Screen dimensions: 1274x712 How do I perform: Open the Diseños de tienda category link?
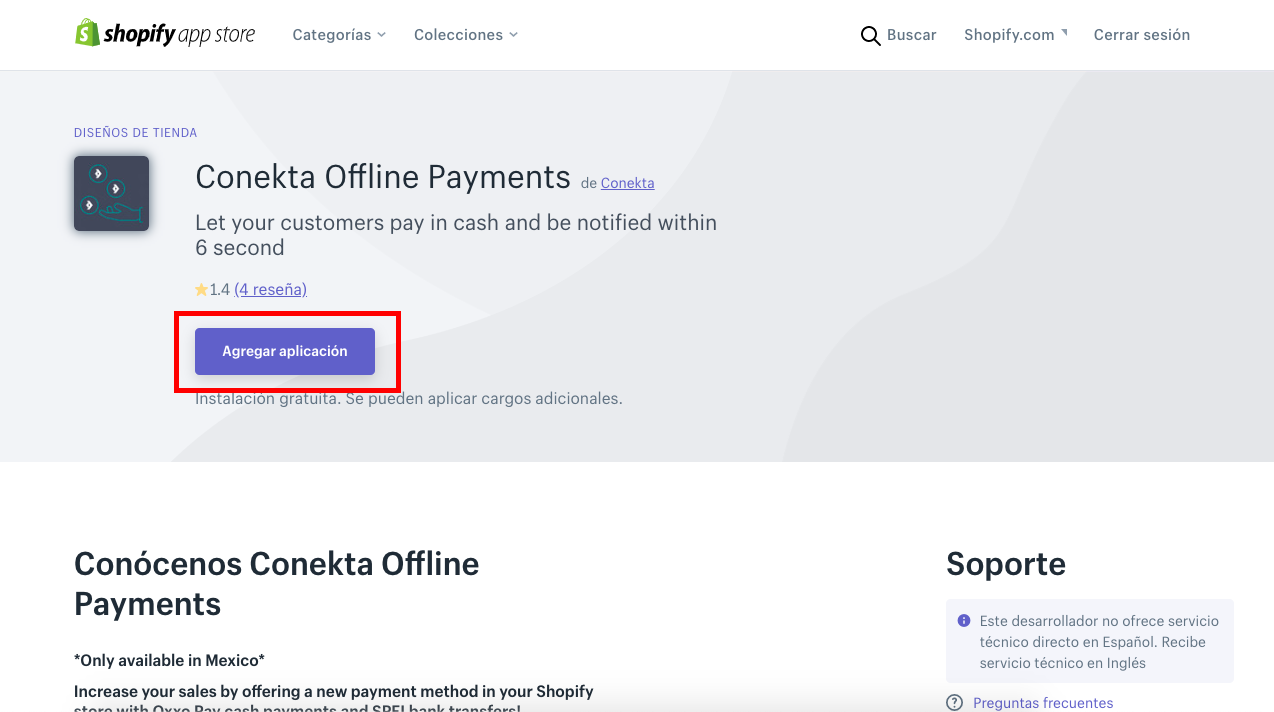click(x=135, y=132)
